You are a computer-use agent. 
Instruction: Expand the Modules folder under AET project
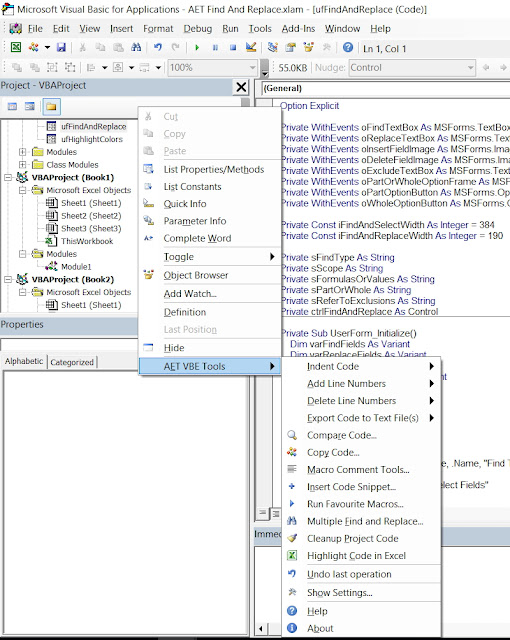click(x=23, y=152)
